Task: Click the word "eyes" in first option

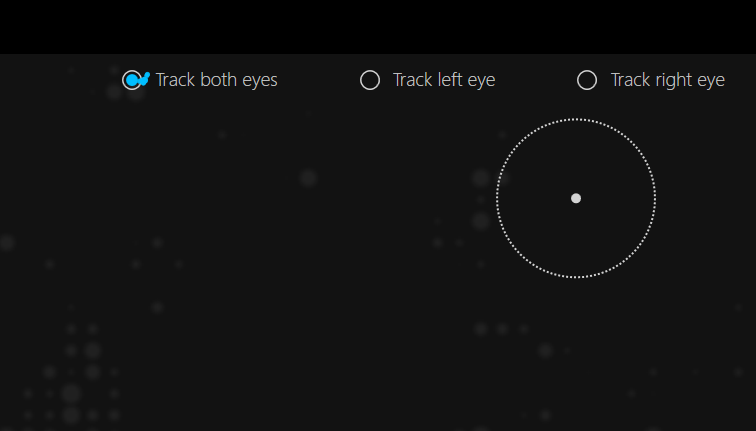Action: point(260,81)
